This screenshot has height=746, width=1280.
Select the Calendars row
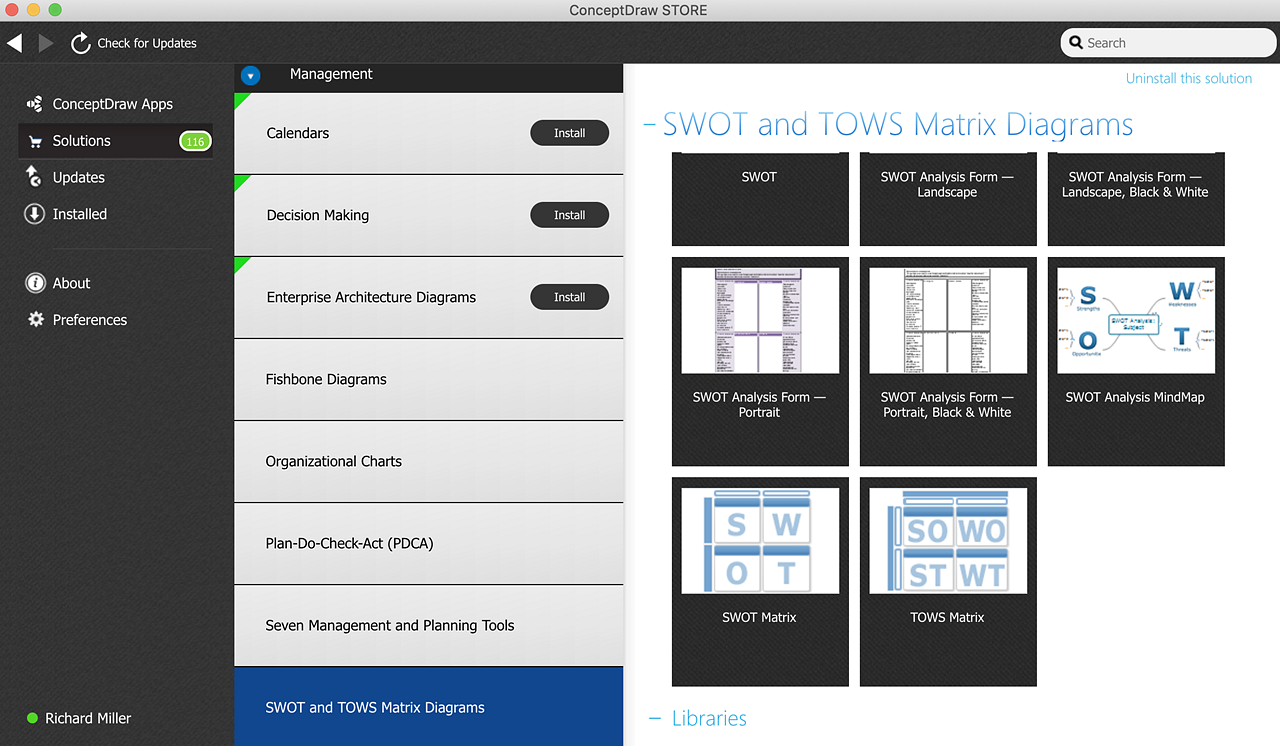[x=428, y=133]
